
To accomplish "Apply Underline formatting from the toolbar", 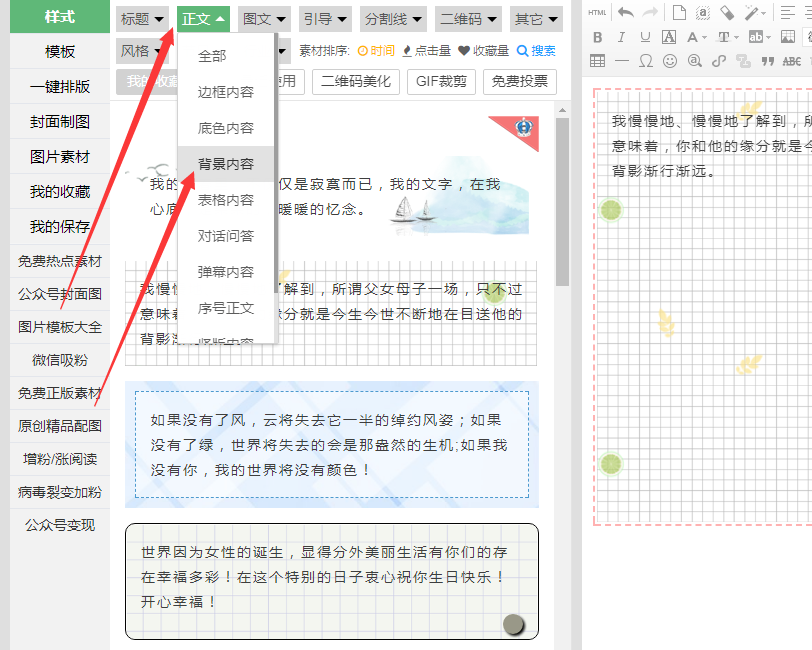I will (x=644, y=37).
